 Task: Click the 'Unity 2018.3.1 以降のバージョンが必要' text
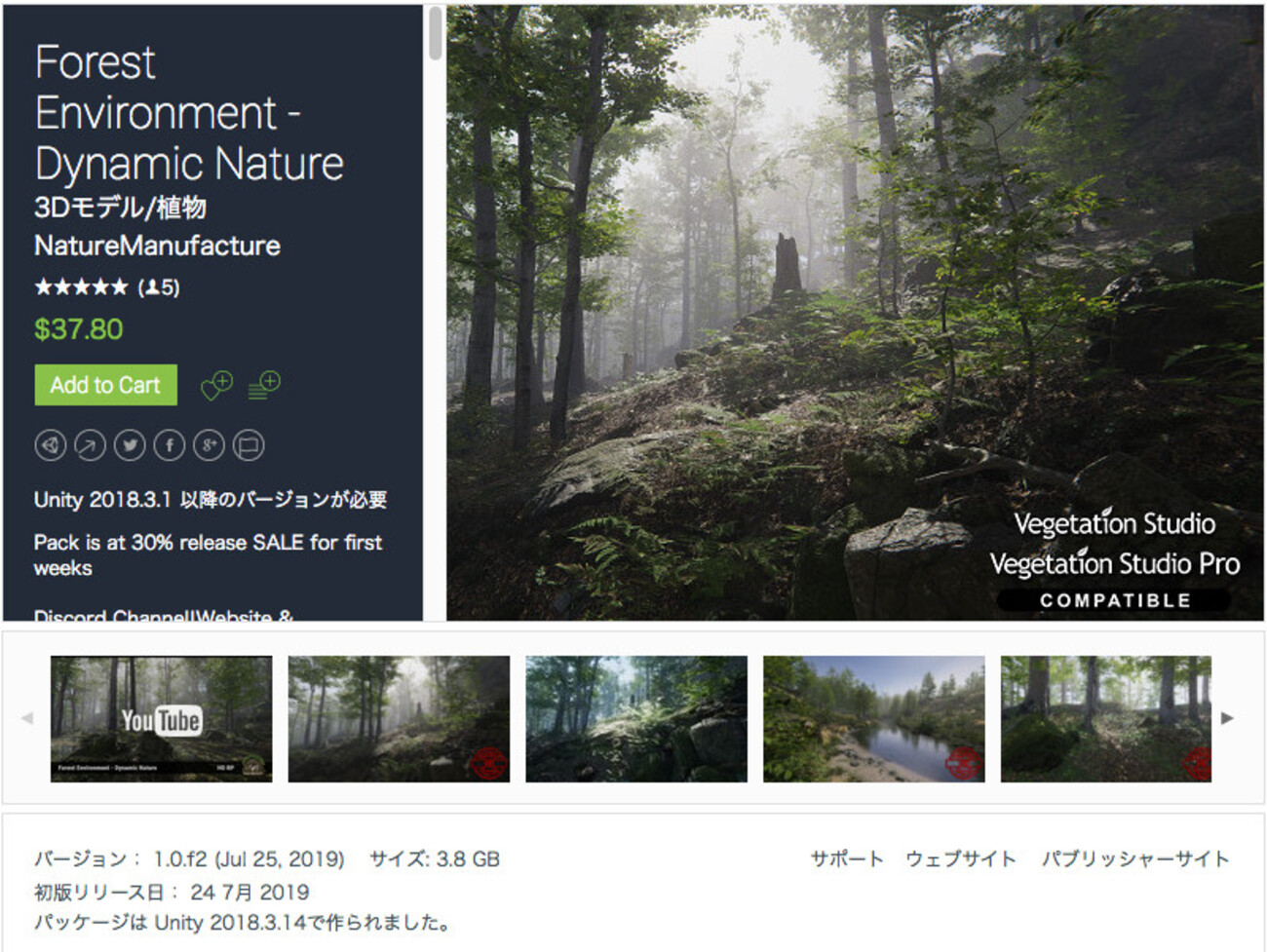[211, 500]
